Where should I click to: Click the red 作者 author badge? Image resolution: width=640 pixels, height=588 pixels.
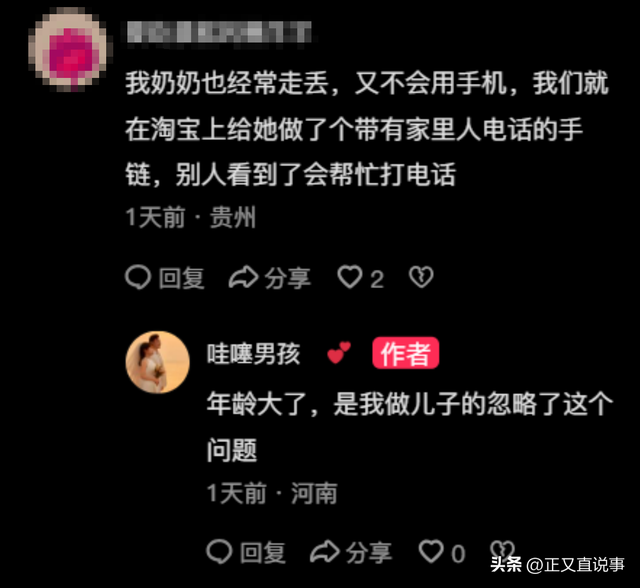[405, 353]
